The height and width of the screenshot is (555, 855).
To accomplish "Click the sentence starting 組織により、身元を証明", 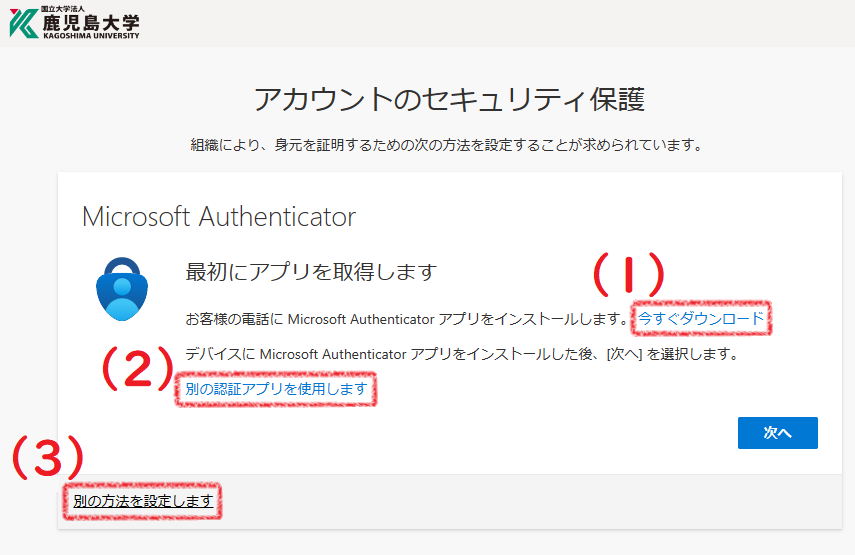I will (x=447, y=145).
